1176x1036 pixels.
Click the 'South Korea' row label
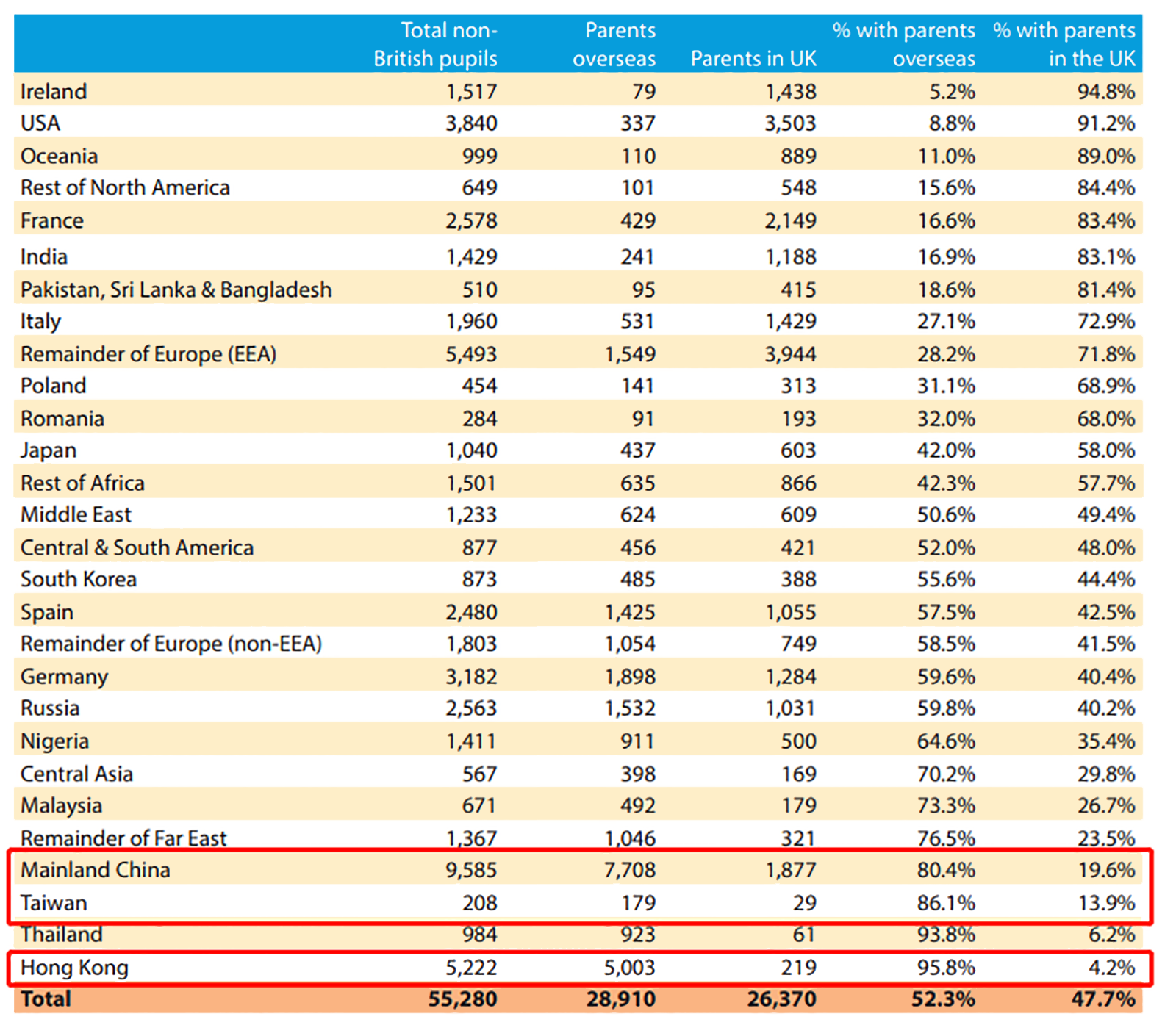click(79, 579)
